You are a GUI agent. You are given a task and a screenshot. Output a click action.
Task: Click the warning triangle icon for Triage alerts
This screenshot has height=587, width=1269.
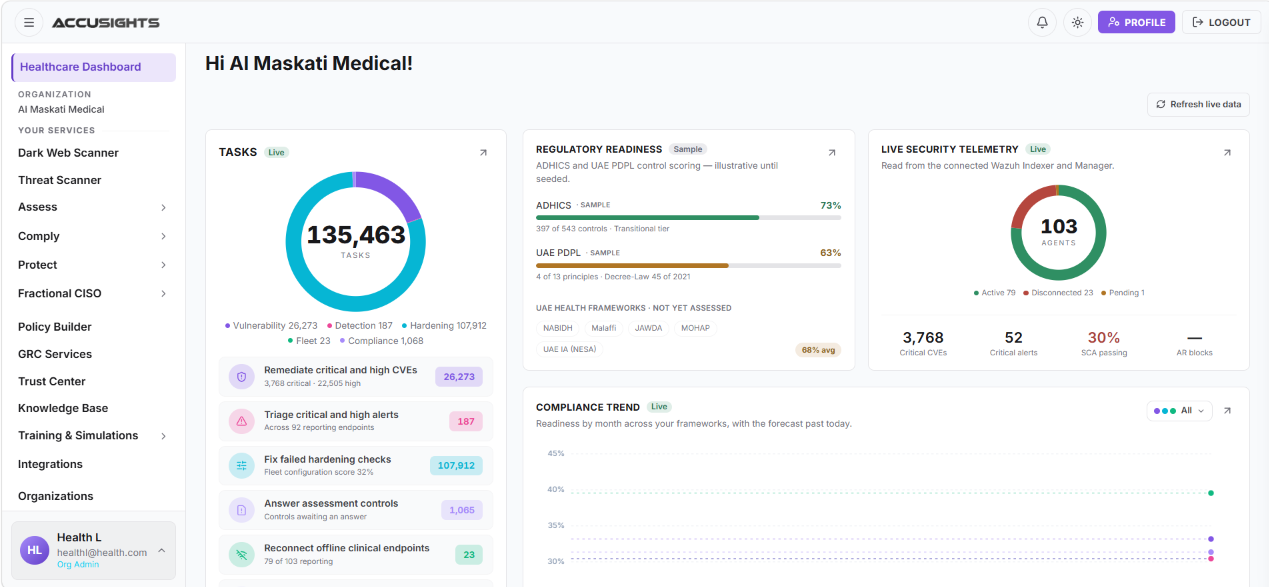(x=241, y=421)
